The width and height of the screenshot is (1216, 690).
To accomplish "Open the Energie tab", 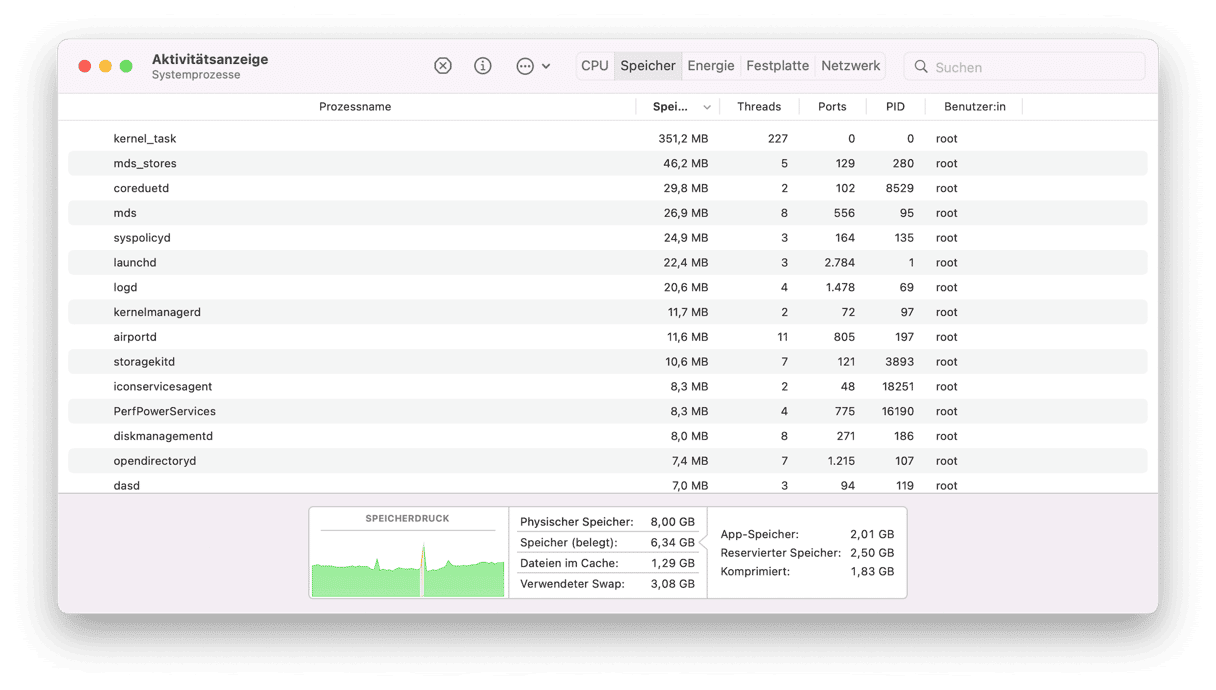I will click(711, 66).
